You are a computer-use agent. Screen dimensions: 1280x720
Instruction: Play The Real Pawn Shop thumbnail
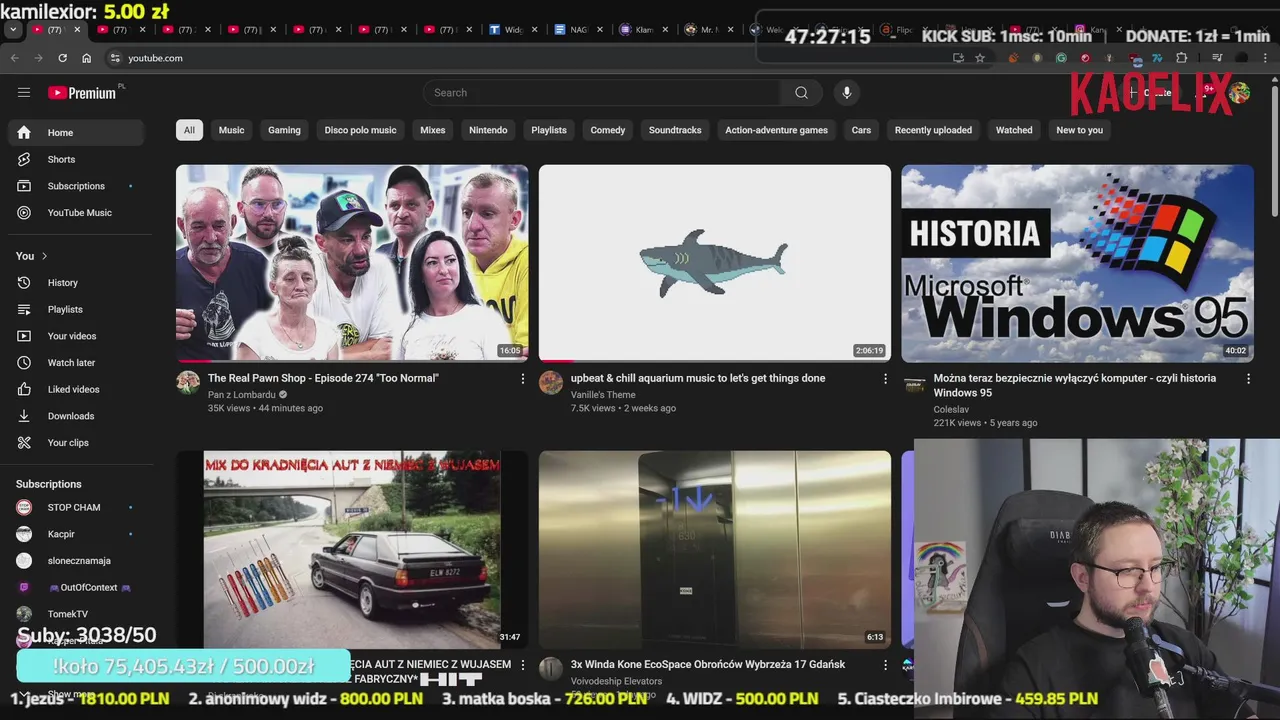[x=352, y=263]
